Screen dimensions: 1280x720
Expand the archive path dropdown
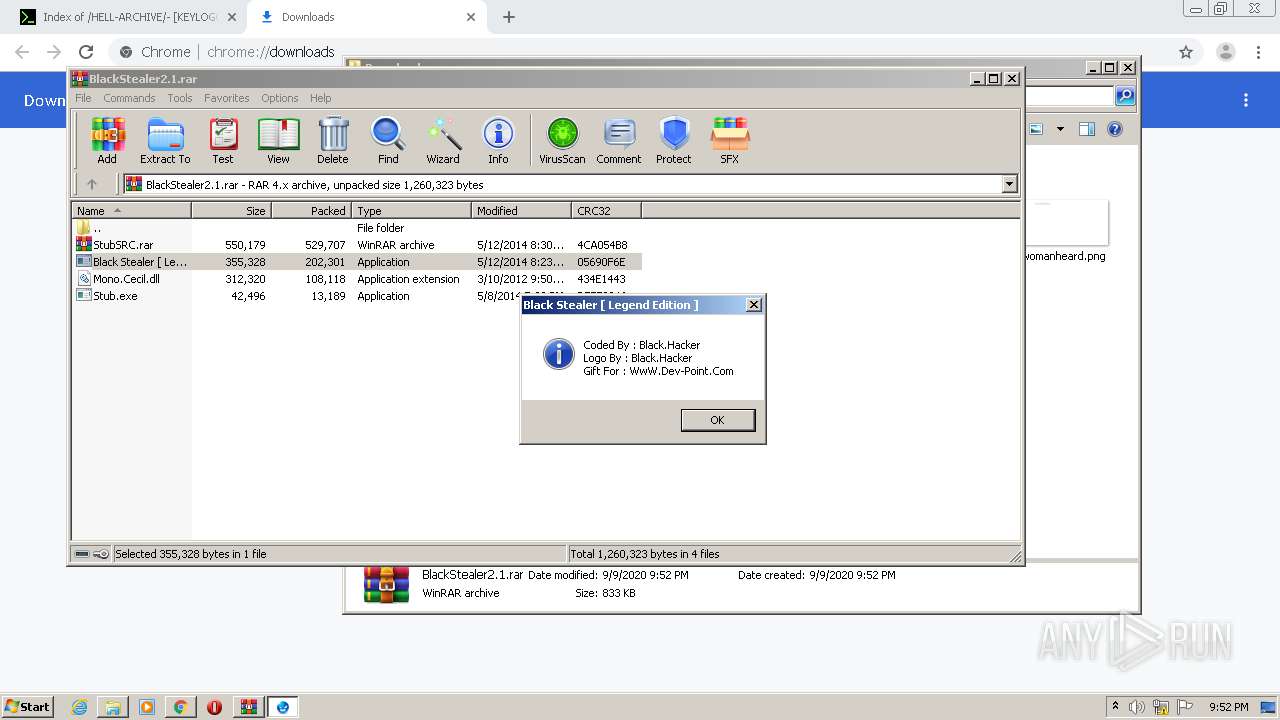tap(1009, 184)
